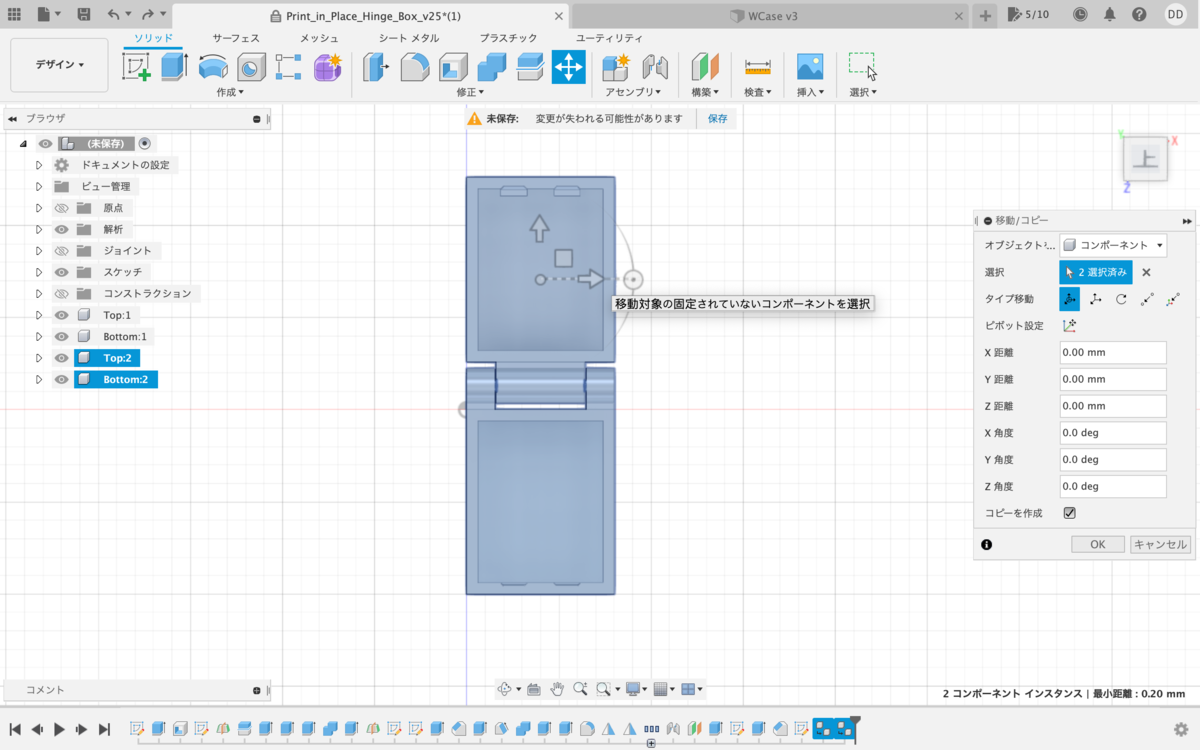
Task: Play the design timeline
Action: click(x=59, y=730)
